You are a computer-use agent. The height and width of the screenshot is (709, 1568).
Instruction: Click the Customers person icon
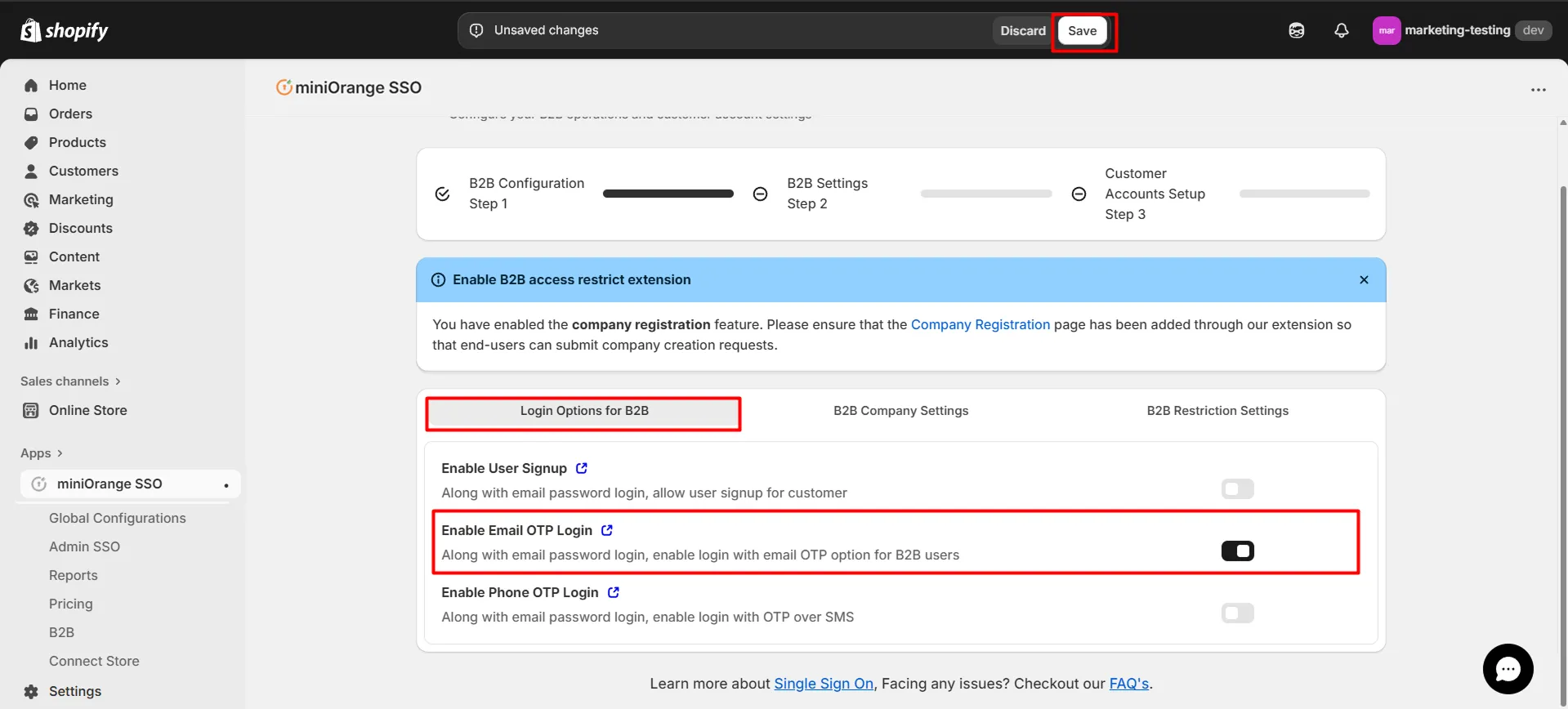coord(31,172)
